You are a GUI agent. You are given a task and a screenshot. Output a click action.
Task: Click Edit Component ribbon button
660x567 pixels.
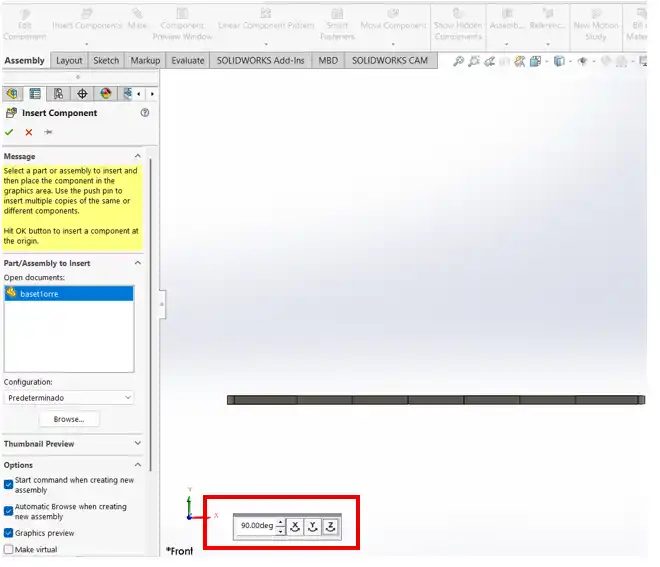pos(24,24)
